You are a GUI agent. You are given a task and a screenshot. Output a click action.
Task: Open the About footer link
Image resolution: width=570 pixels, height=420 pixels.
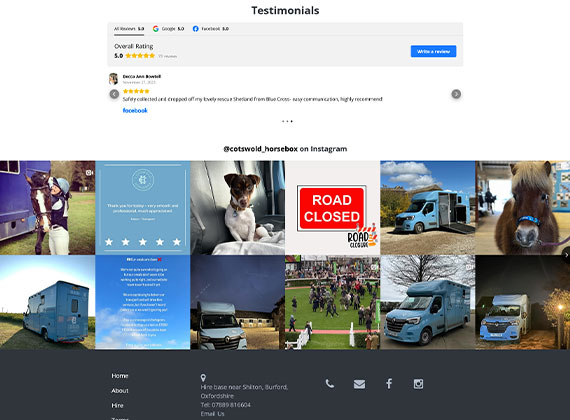(x=120, y=391)
